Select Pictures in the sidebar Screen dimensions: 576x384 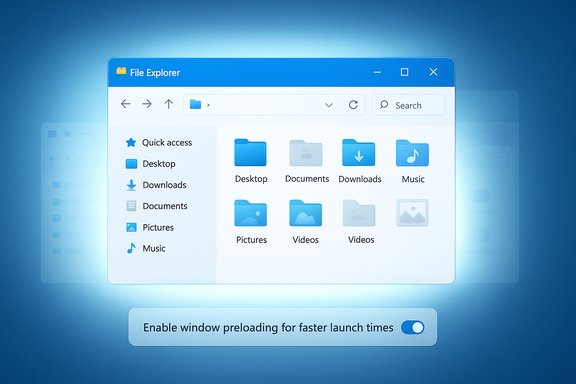(x=150, y=227)
